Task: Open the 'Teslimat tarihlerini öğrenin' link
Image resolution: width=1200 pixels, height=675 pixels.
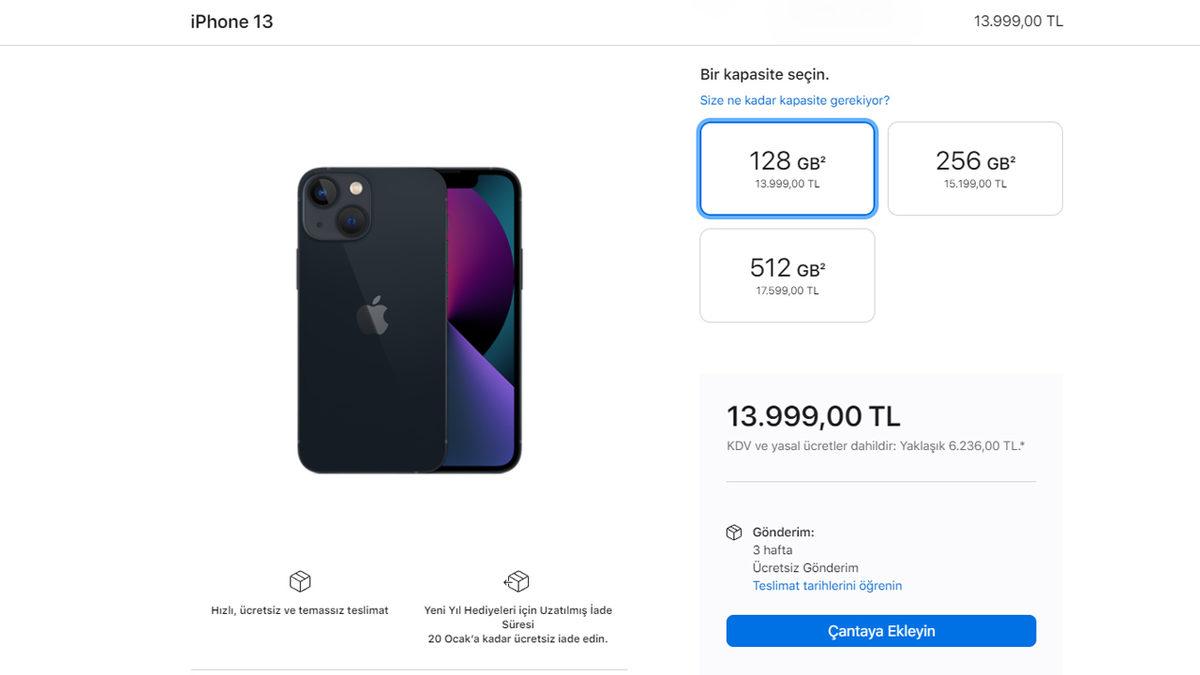Action: tap(828, 585)
